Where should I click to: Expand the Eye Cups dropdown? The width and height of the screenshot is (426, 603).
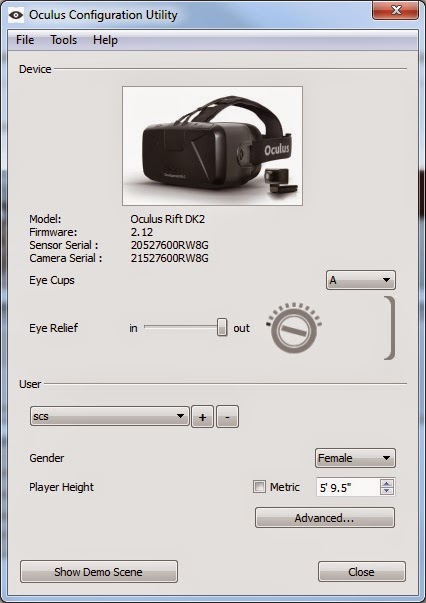pos(361,280)
